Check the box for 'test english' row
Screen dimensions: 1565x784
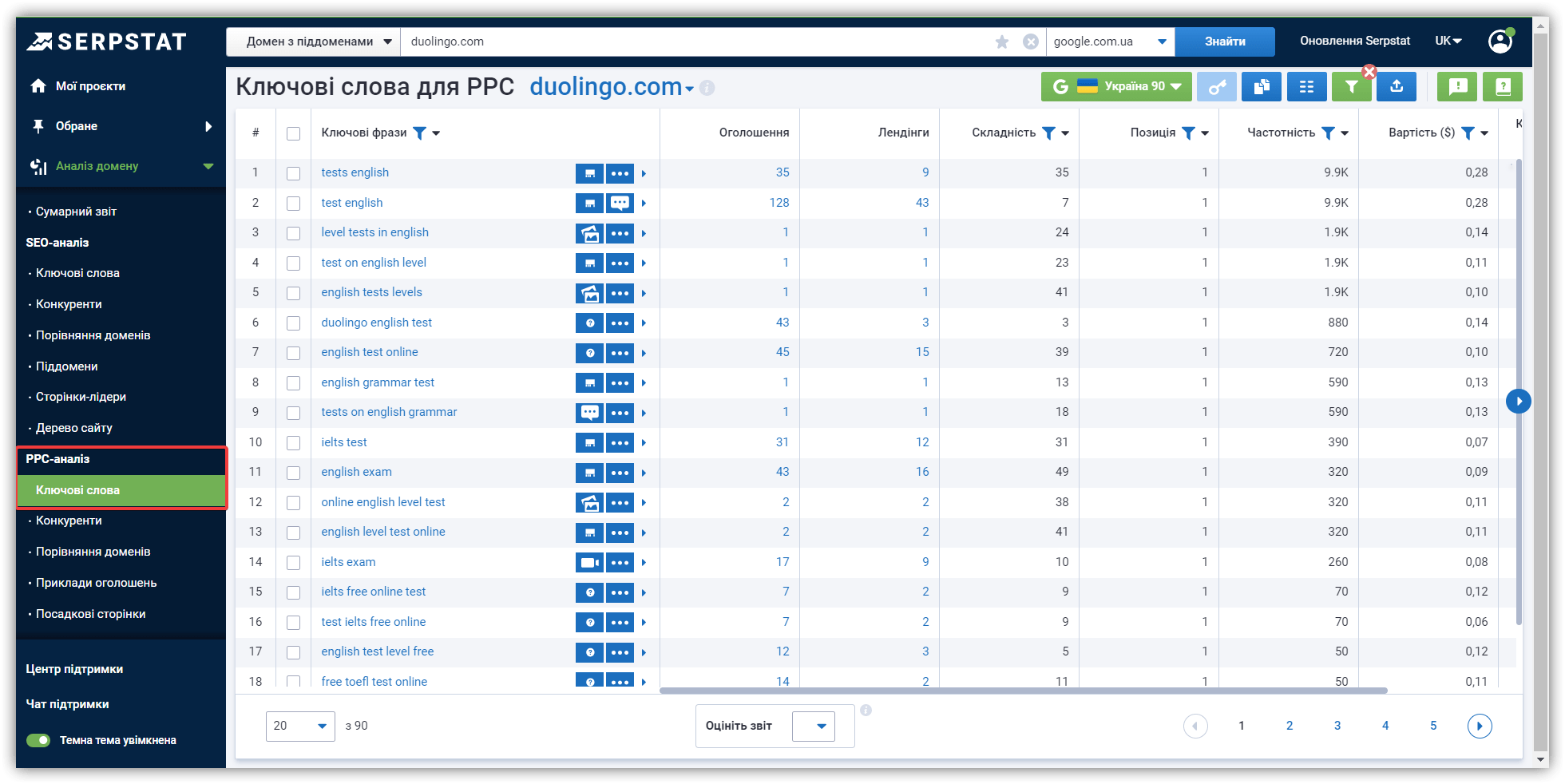(294, 203)
